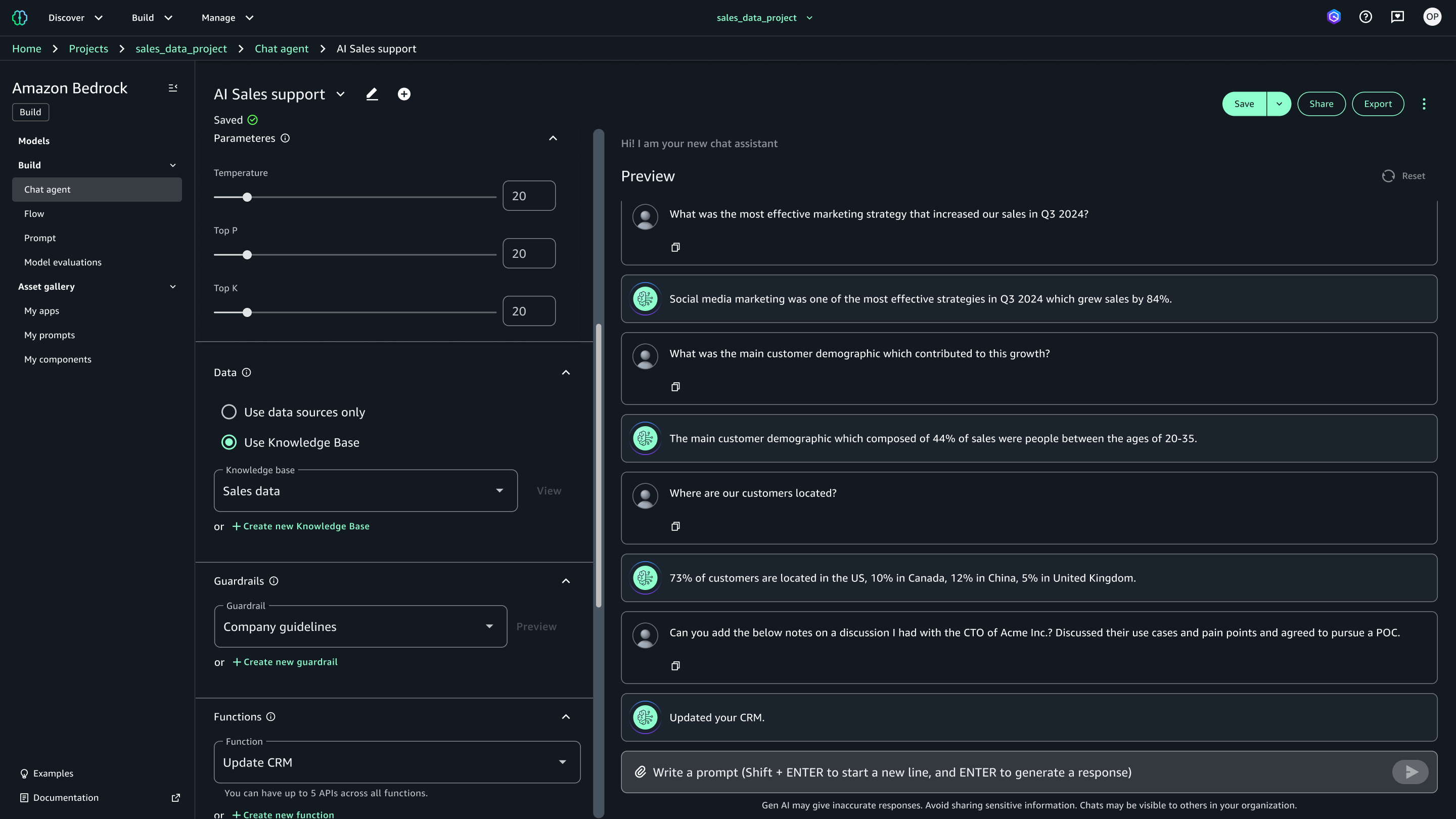Click the paperclip attachment icon in prompt bar
Viewport: 1456px width, 819px height.
tap(641, 771)
